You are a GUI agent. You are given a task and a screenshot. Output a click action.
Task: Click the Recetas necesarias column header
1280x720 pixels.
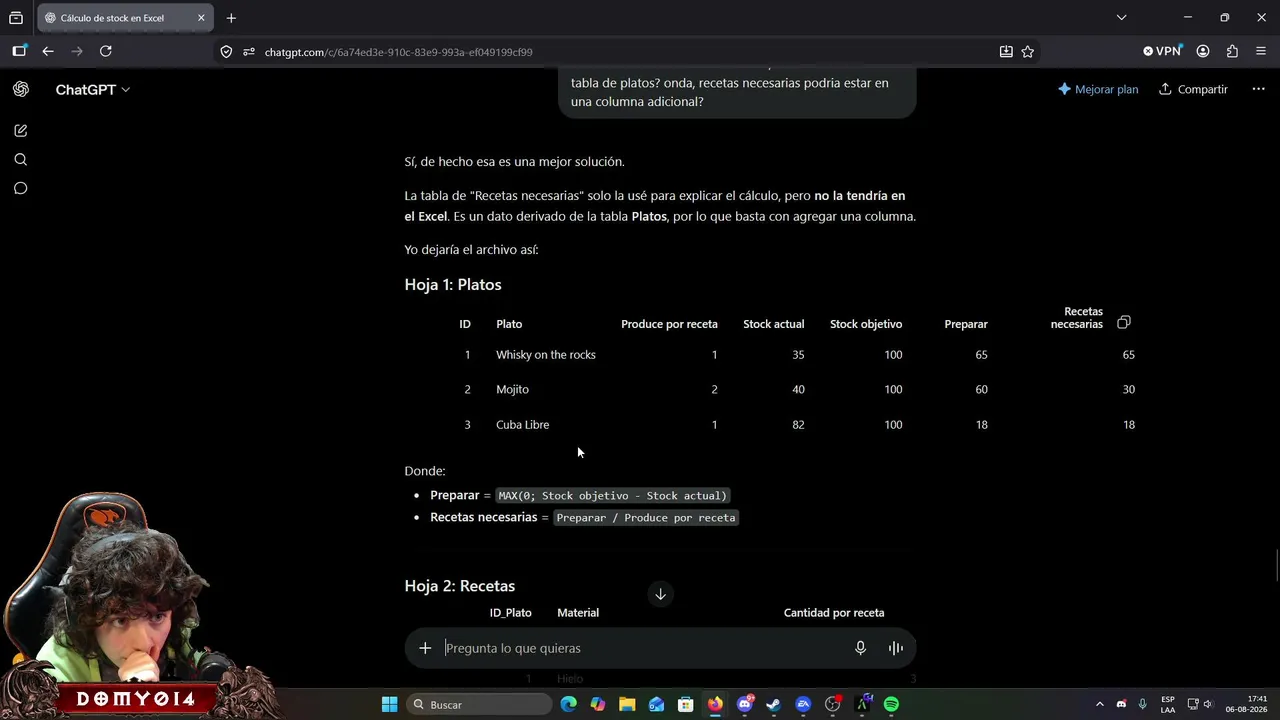pyautogui.click(x=1077, y=318)
